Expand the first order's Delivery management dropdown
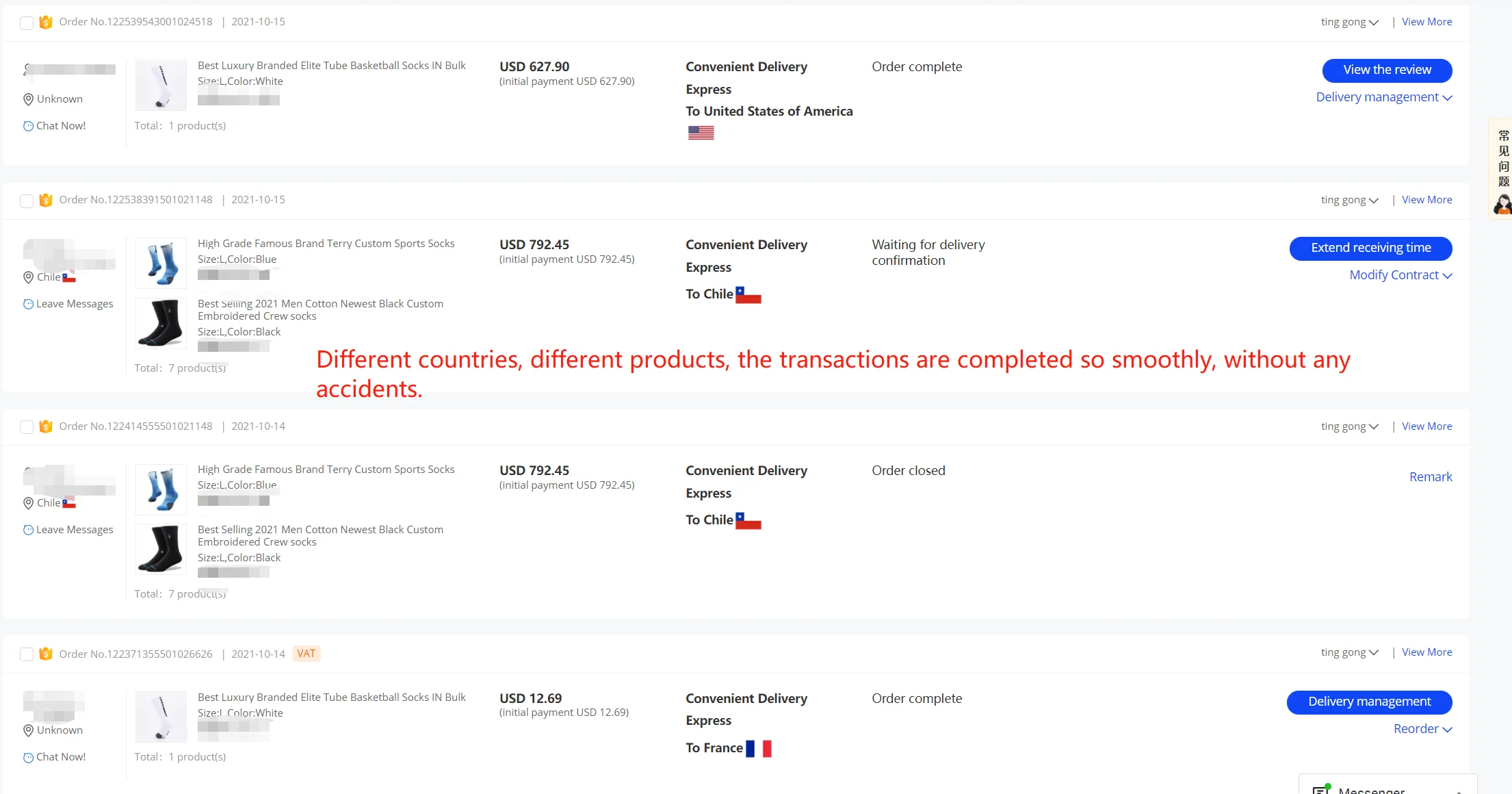 (1383, 97)
